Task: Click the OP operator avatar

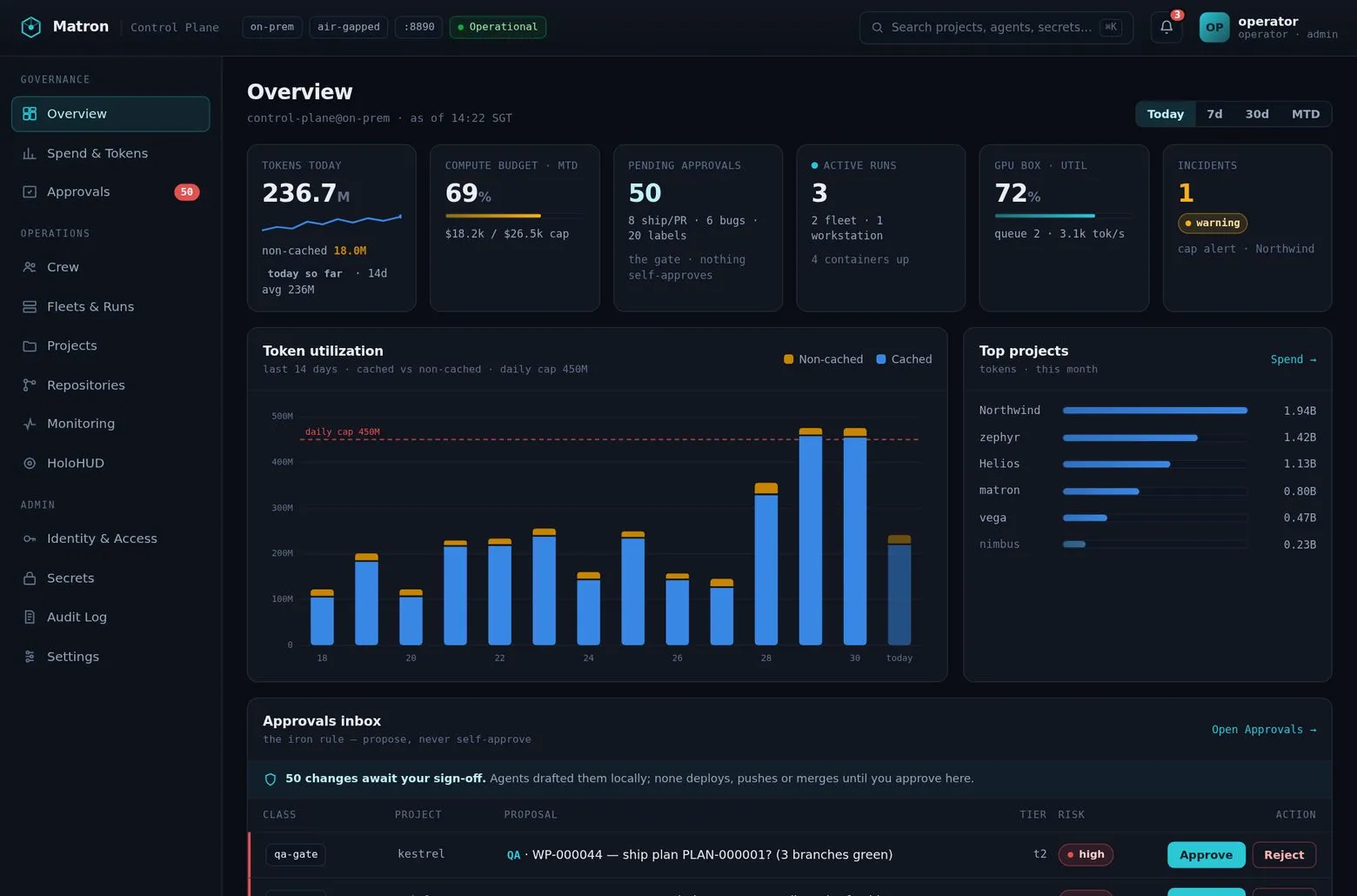Action: pos(1214,27)
